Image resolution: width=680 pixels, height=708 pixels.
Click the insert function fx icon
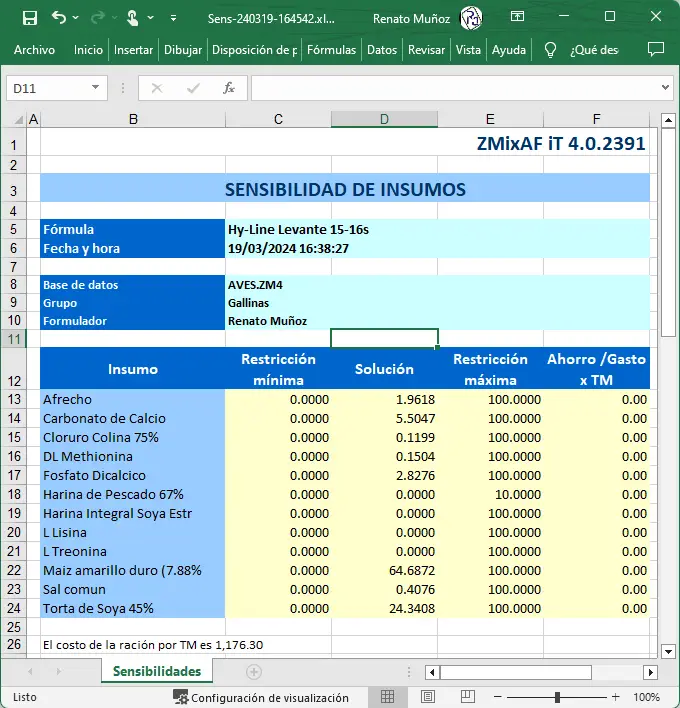pos(228,88)
